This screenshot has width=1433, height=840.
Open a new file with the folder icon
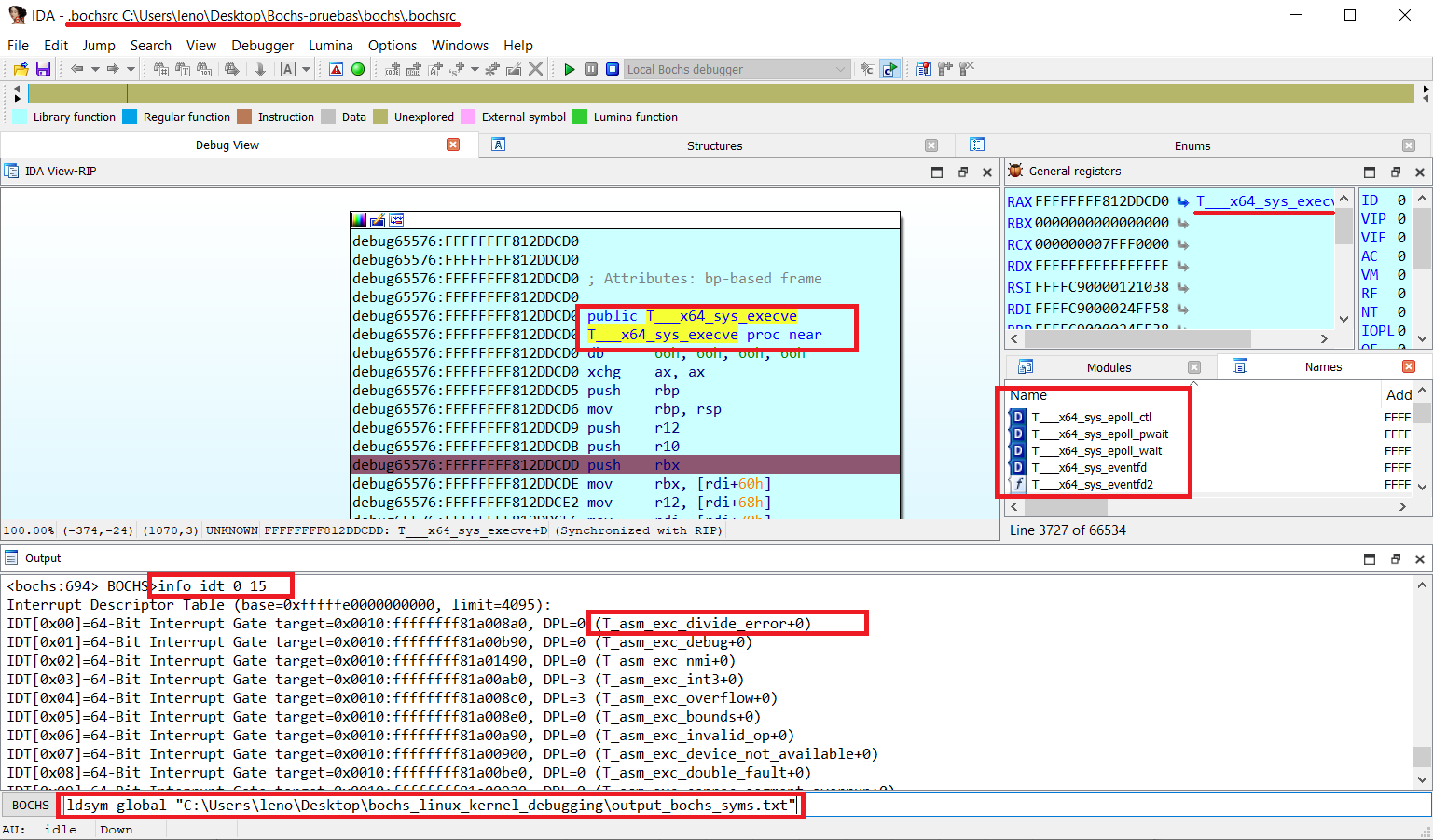20,69
